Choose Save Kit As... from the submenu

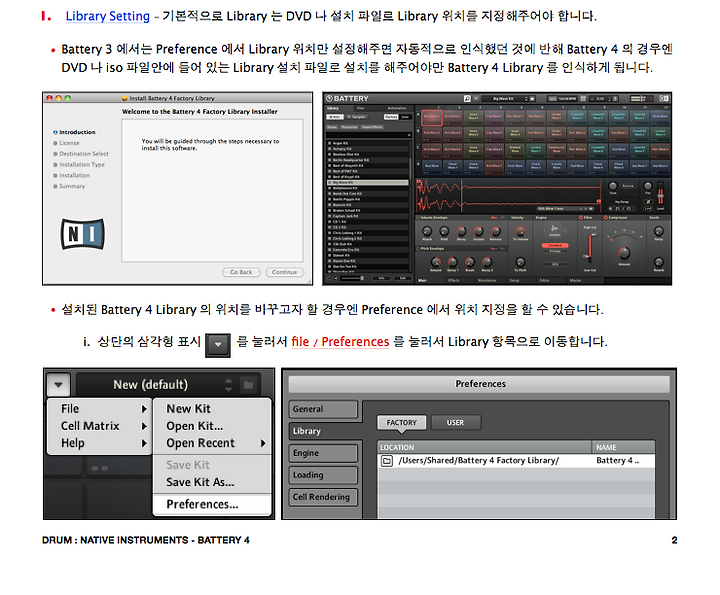point(212,482)
